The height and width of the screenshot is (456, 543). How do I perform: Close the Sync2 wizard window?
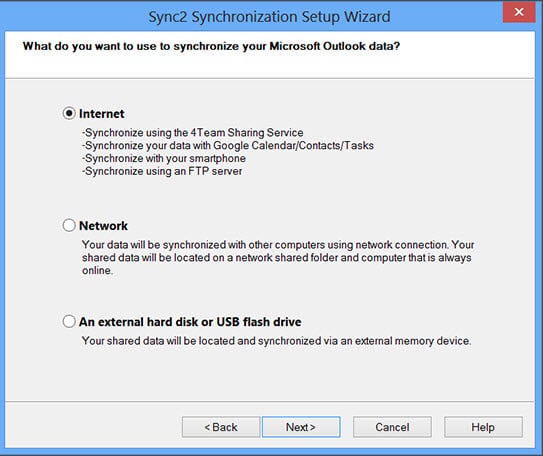519,12
